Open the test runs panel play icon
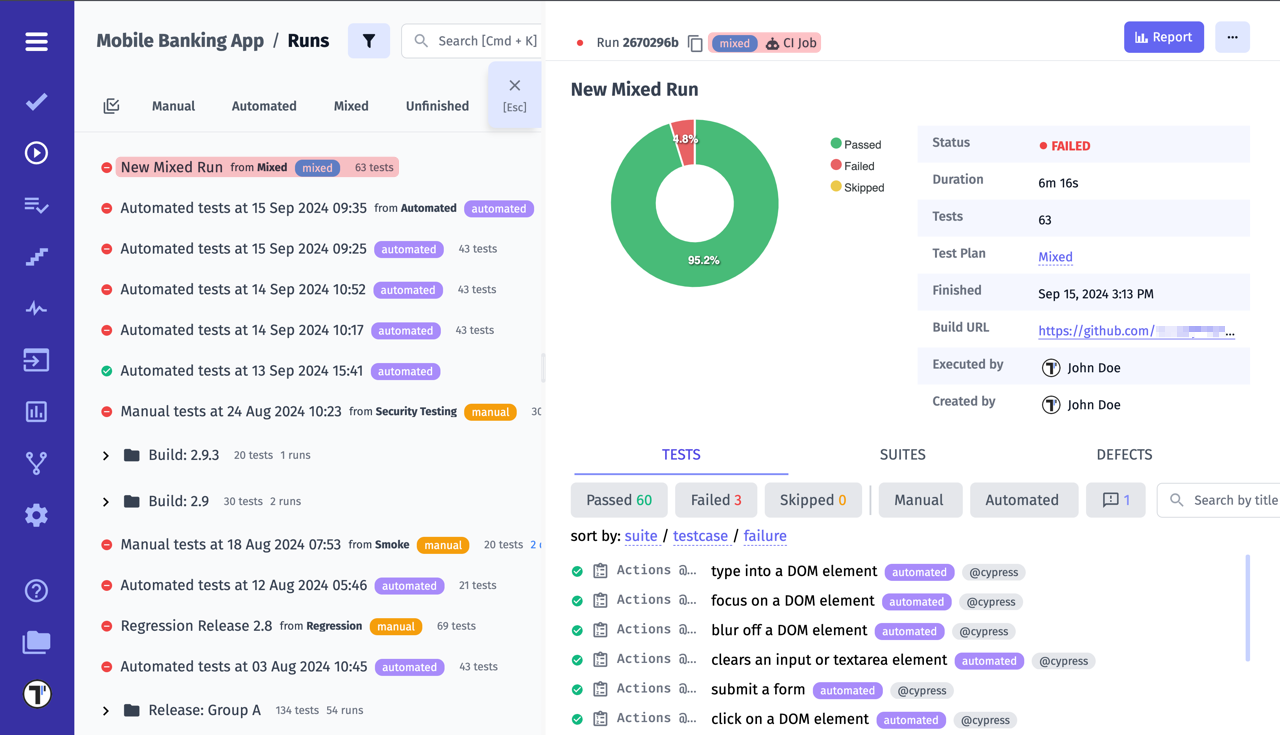Viewport: 1280px width, 735px height. [x=36, y=152]
